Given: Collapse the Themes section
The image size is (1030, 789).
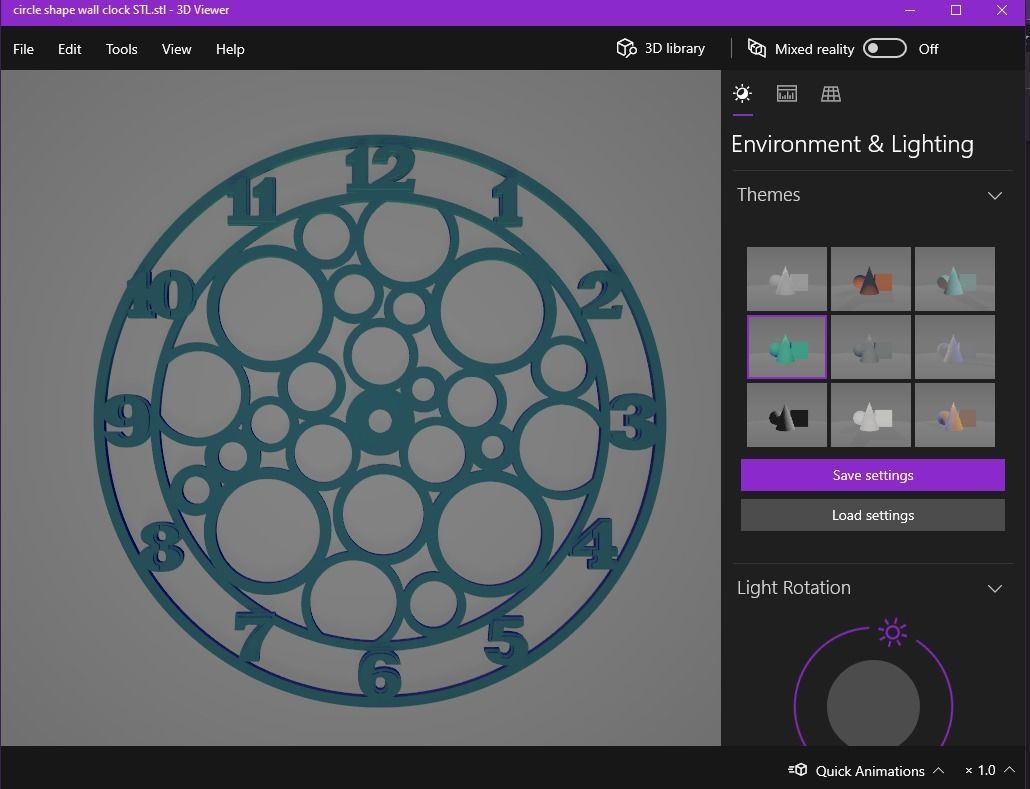Looking at the screenshot, I should (995, 195).
